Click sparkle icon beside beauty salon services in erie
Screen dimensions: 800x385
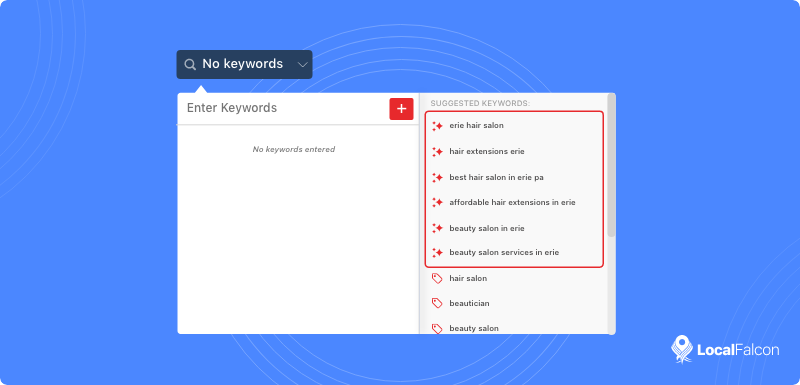(437, 252)
